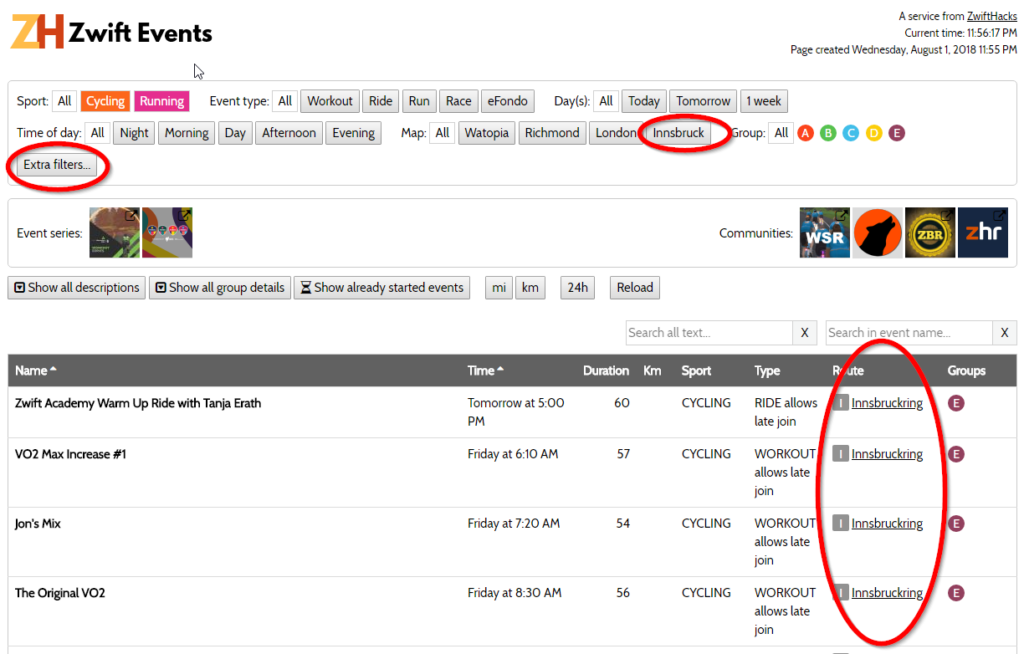Clear the Search all text field
This screenshot has width=1024, height=654.
[805, 333]
